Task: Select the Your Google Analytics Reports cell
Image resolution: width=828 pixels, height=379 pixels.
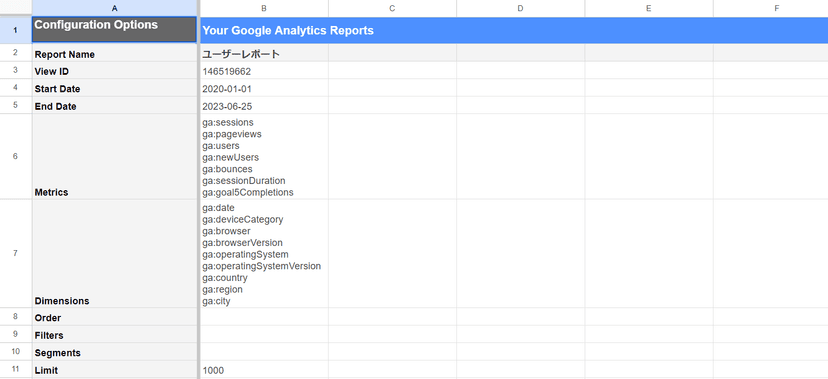Action: (514, 30)
